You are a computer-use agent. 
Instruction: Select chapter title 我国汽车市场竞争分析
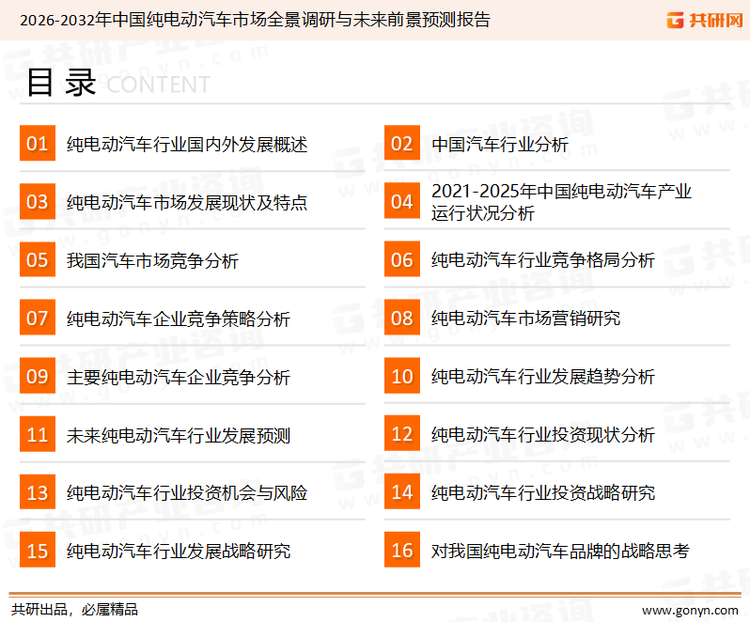(153, 261)
